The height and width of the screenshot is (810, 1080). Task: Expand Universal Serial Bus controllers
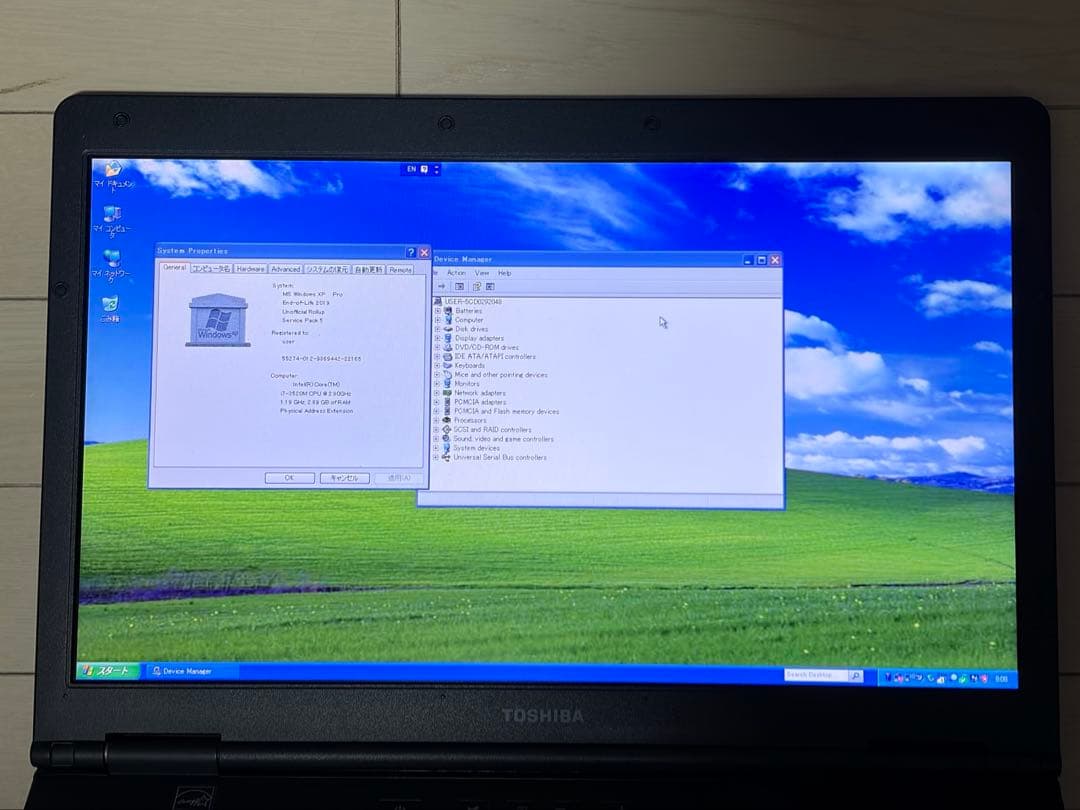(x=436, y=455)
